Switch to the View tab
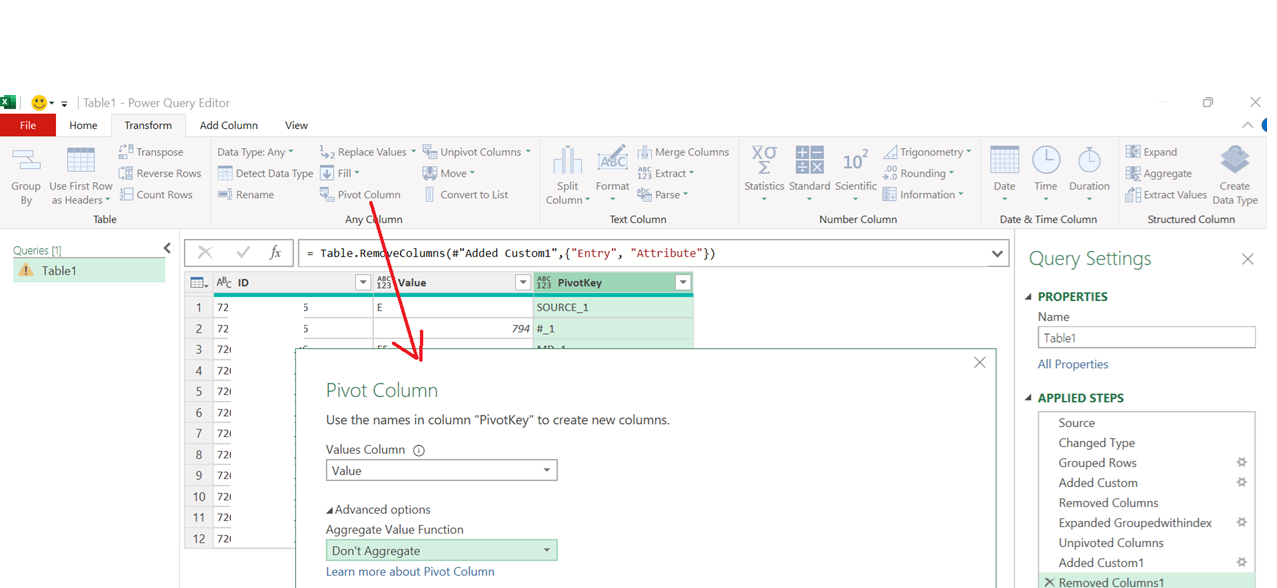Image resolution: width=1277 pixels, height=588 pixels. click(x=296, y=125)
